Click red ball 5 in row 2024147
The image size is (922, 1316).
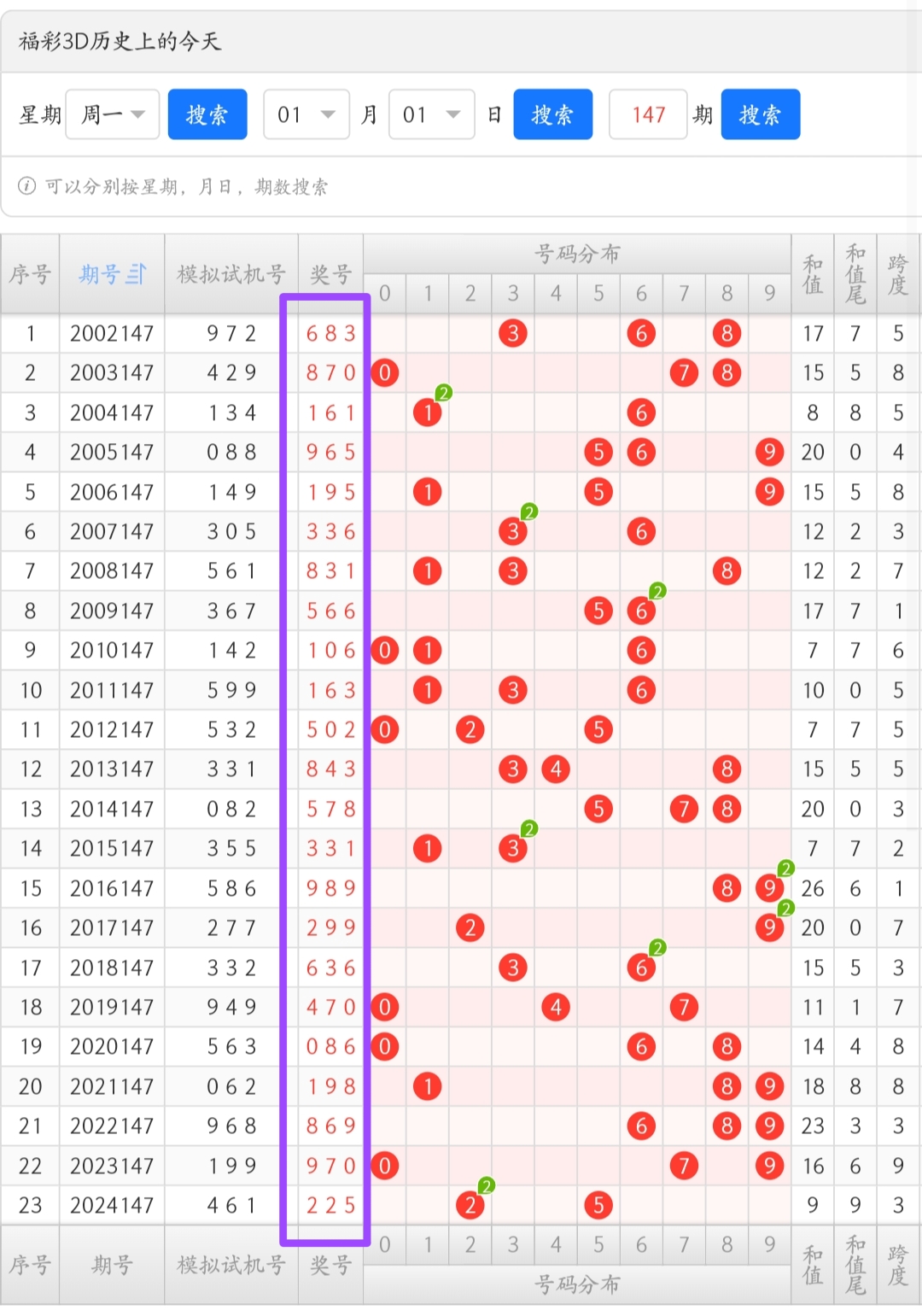click(598, 1206)
